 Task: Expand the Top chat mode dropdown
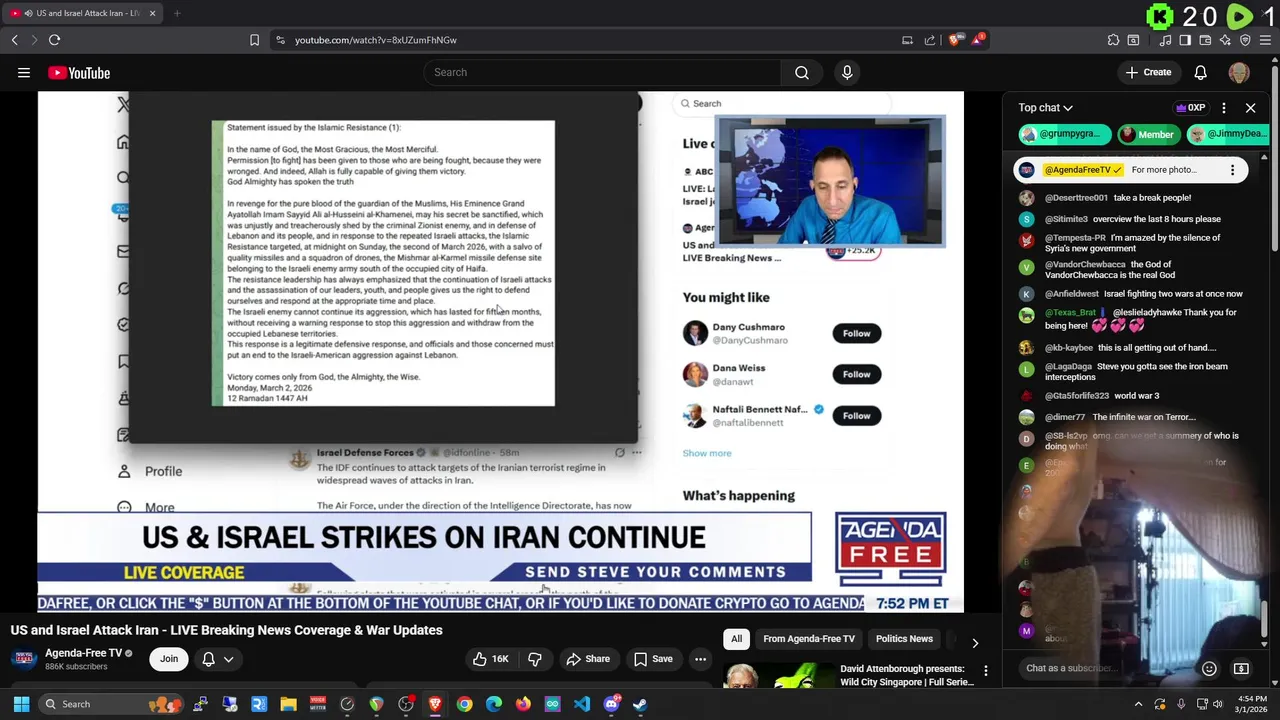pyautogui.click(x=1045, y=107)
